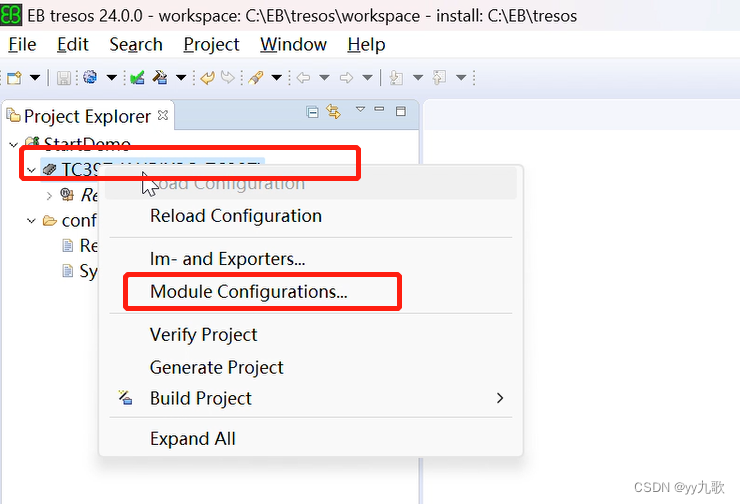Open the Edit menu
Image resolution: width=740 pixels, height=504 pixels.
73,44
